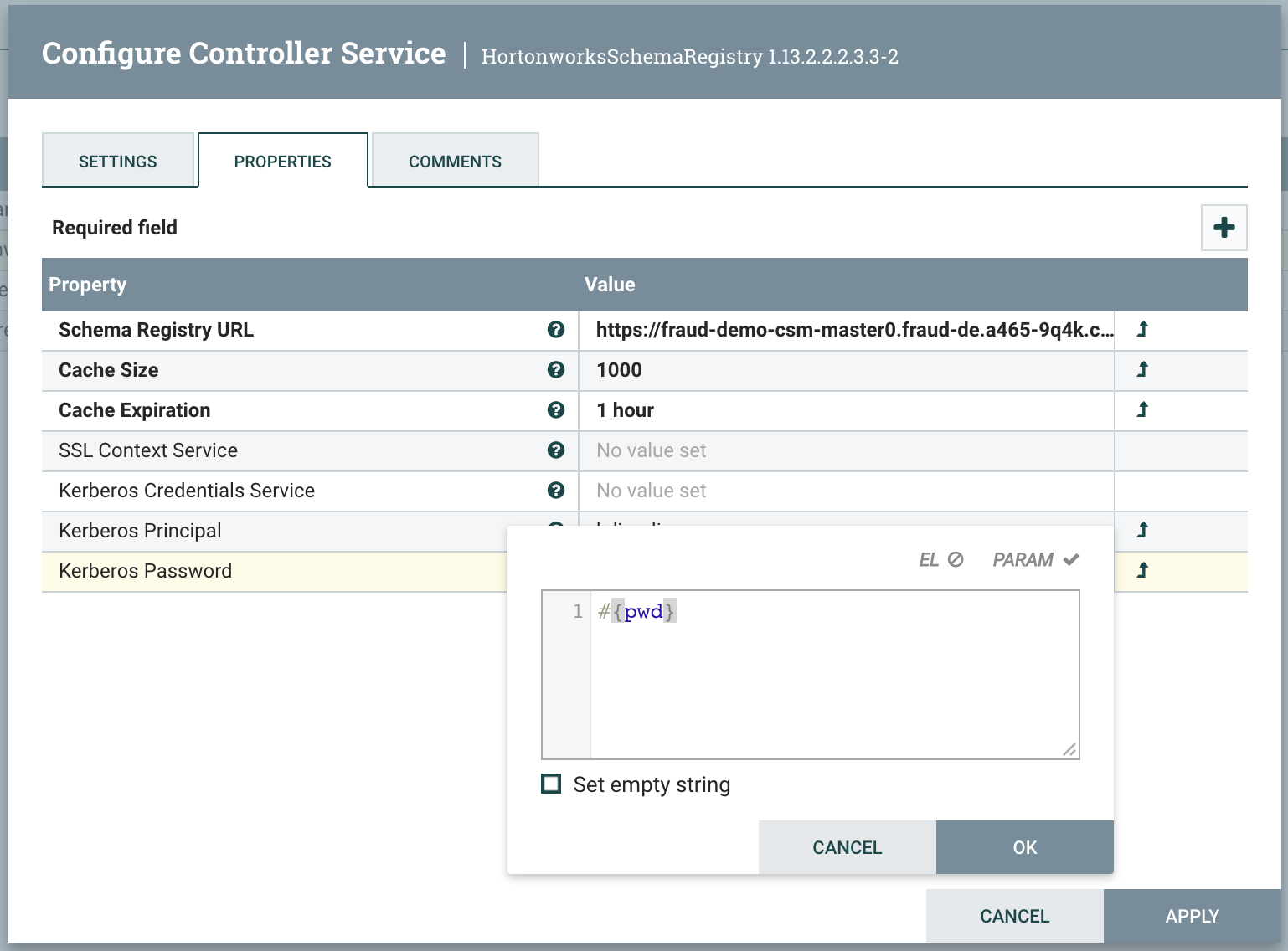Edit the Cache Size value 1000
1288x951 pixels.
point(847,370)
